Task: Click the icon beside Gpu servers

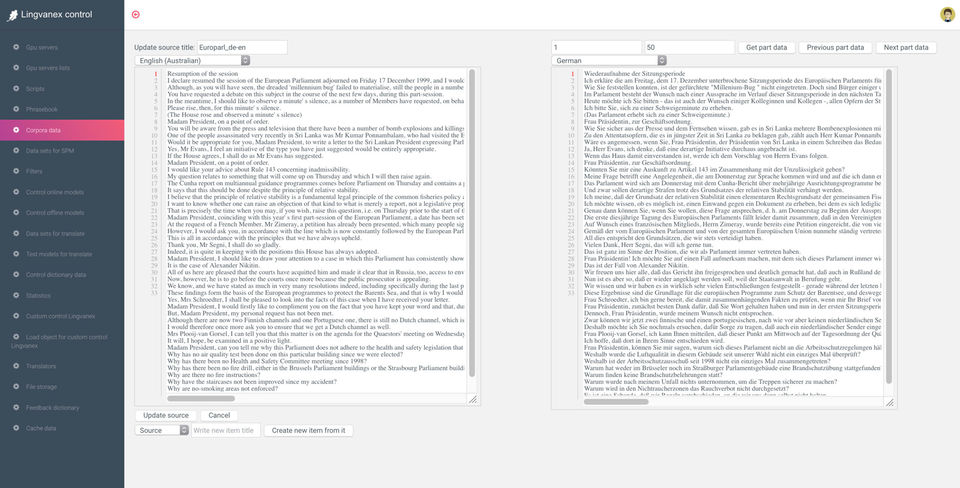Action: click(16, 47)
